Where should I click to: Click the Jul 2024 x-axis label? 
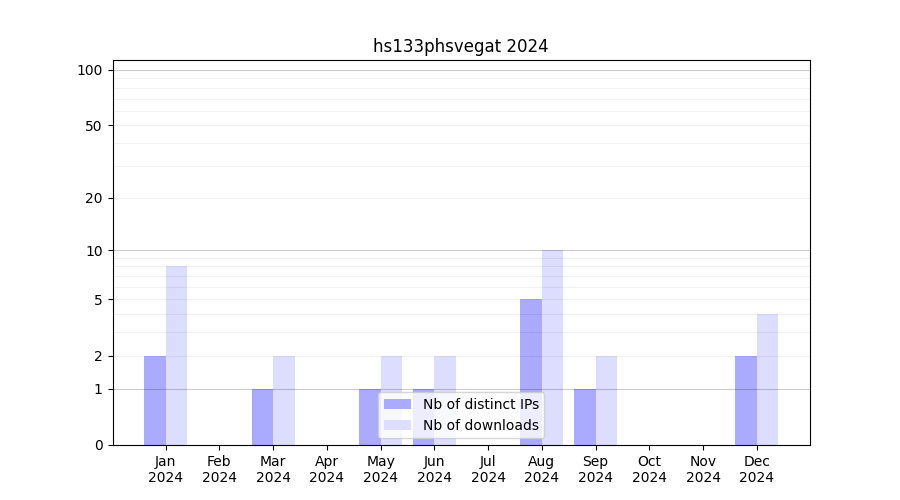pyautogui.click(x=488, y=469)
